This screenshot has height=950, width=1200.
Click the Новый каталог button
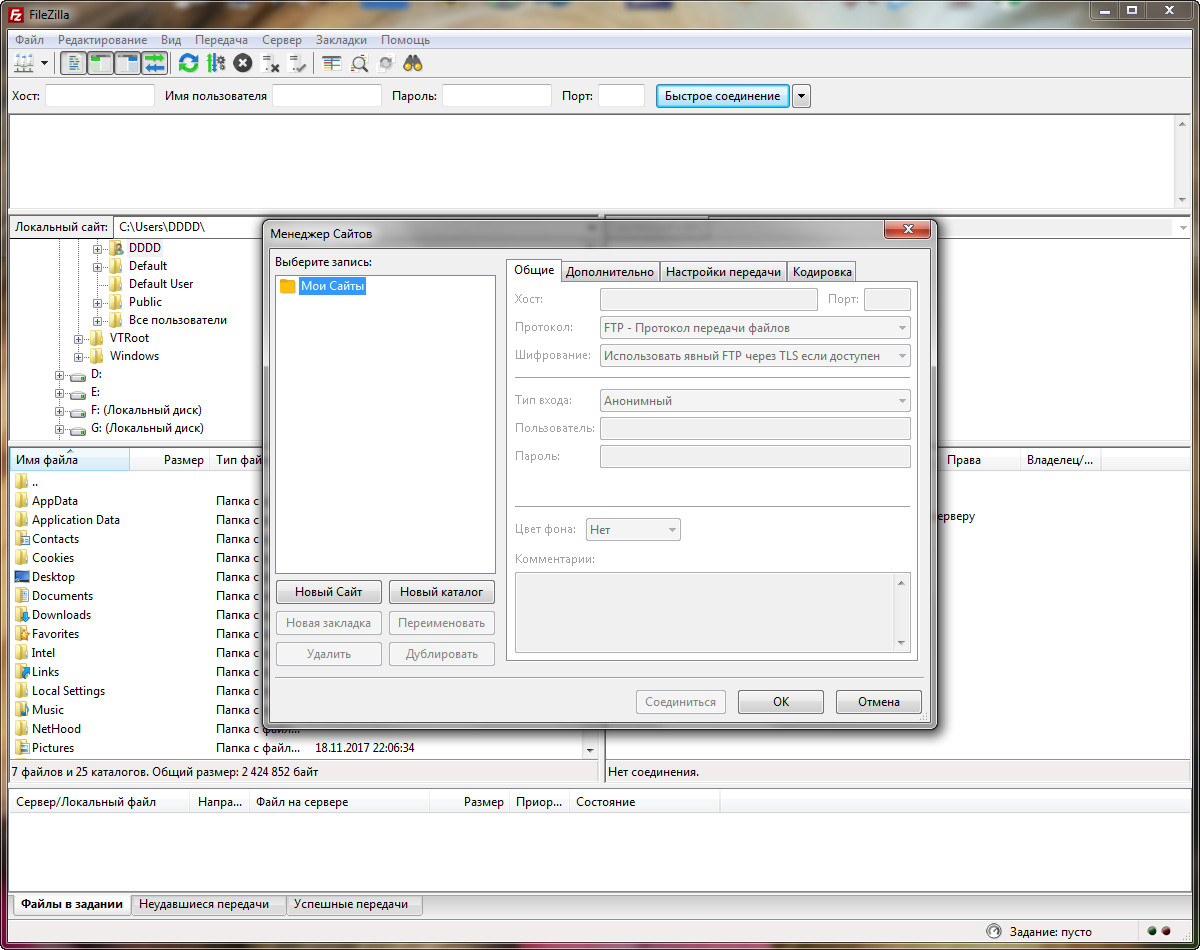coord(442,592)
